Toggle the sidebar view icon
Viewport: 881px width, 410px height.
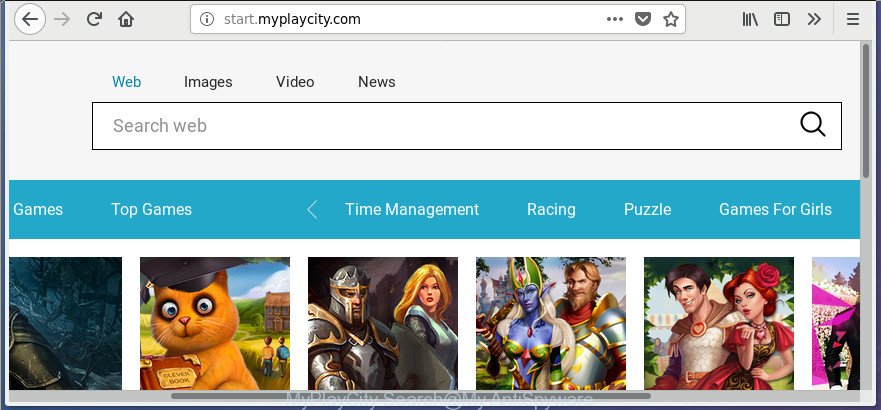[782, 19]
